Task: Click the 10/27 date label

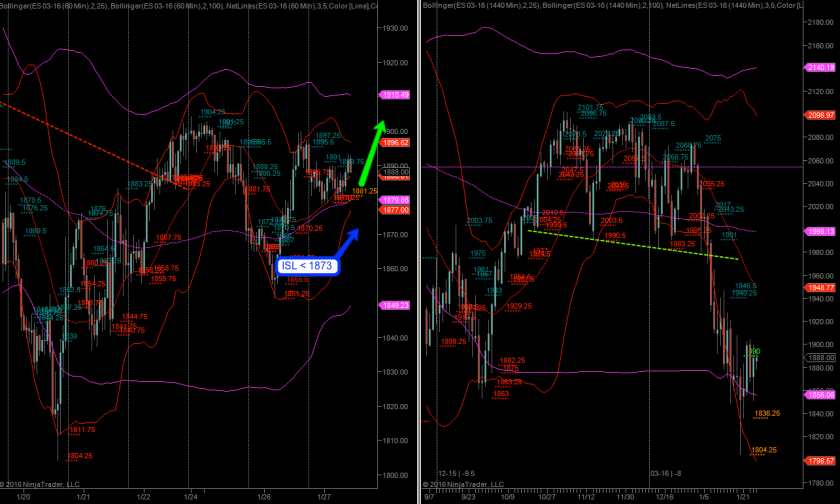Action: tap(547, 497)
